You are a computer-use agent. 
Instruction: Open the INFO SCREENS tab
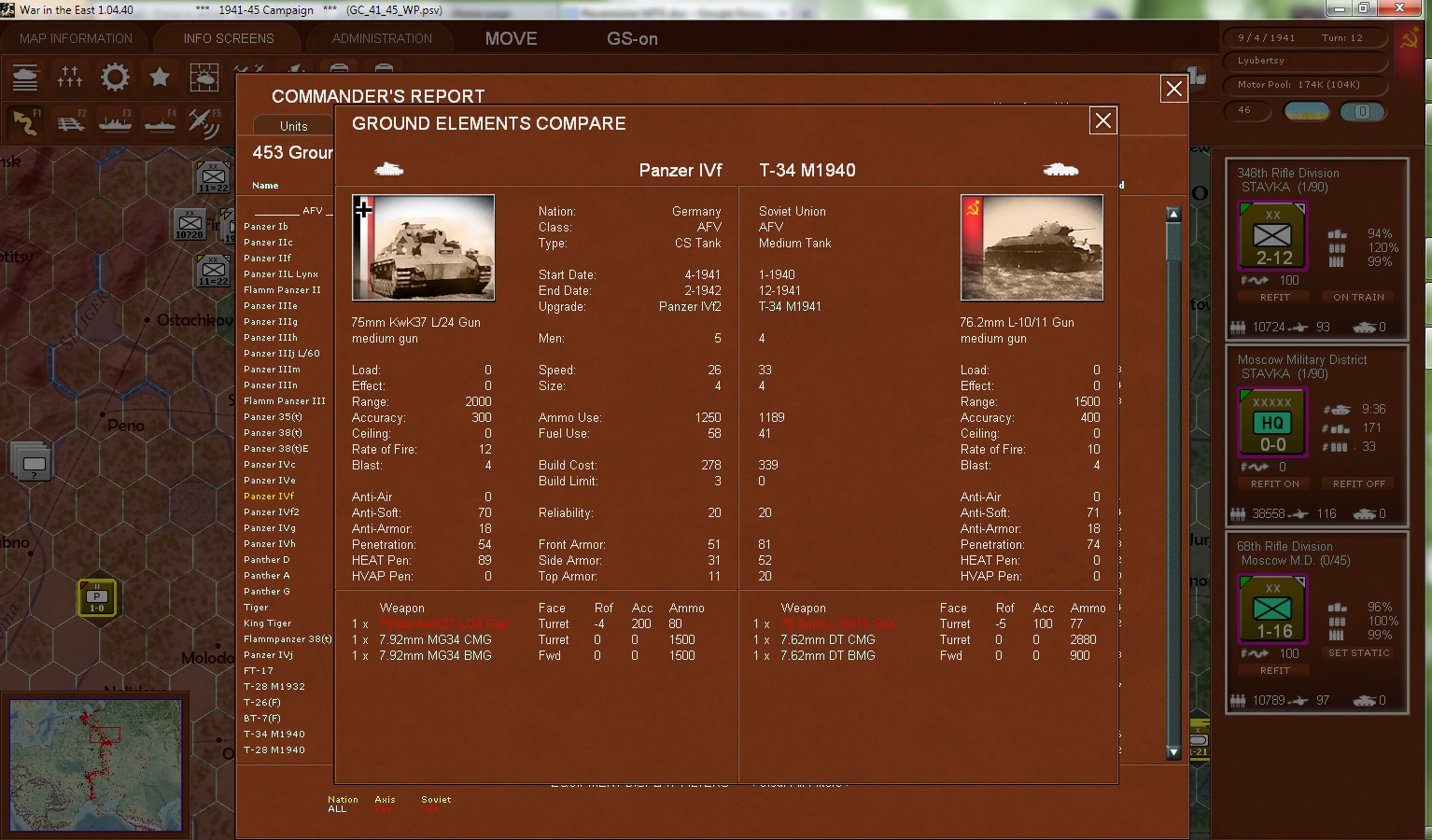[229, 38]
